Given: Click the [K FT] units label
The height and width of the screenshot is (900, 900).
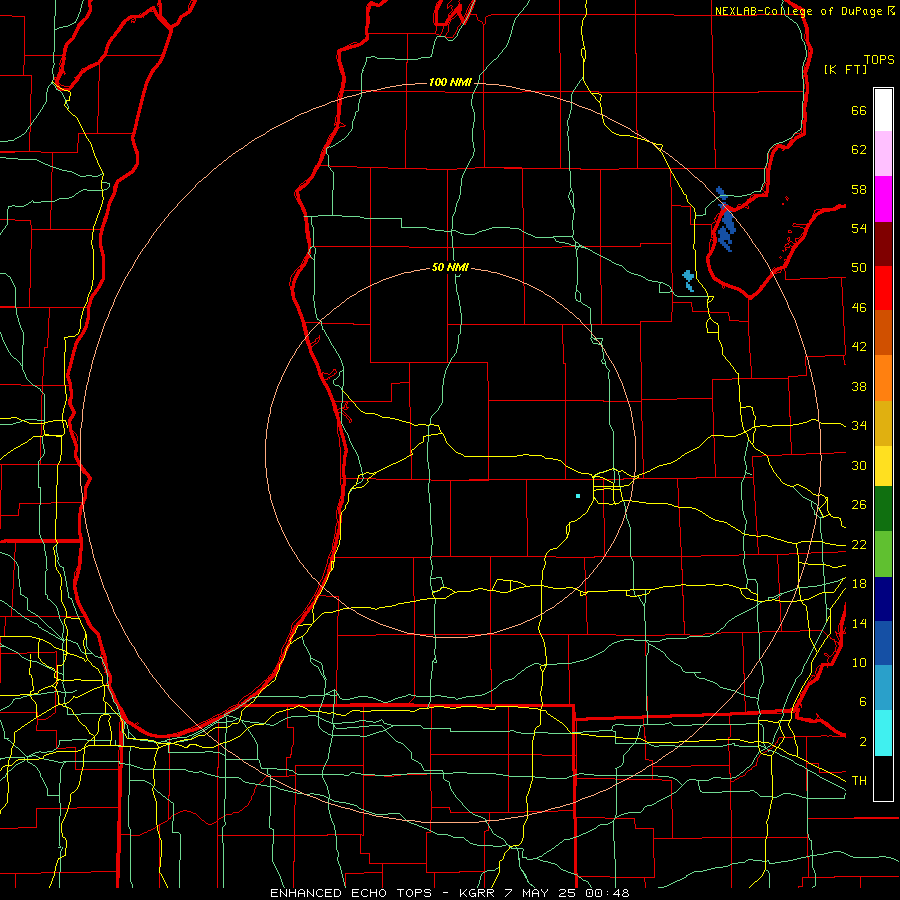Looking at the screenshot, I should tap(845, 69).
